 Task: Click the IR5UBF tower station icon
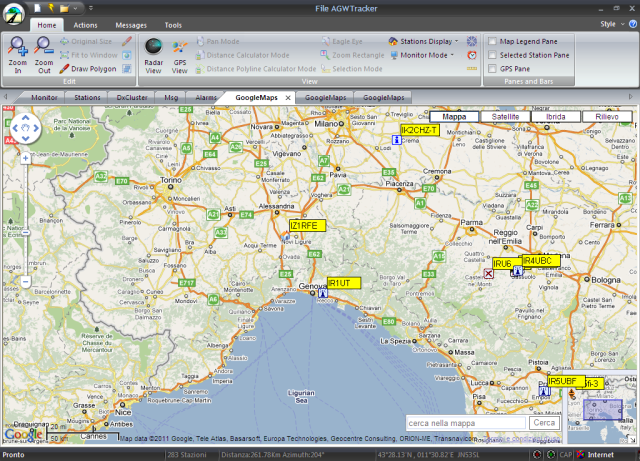tap(544, 391)
